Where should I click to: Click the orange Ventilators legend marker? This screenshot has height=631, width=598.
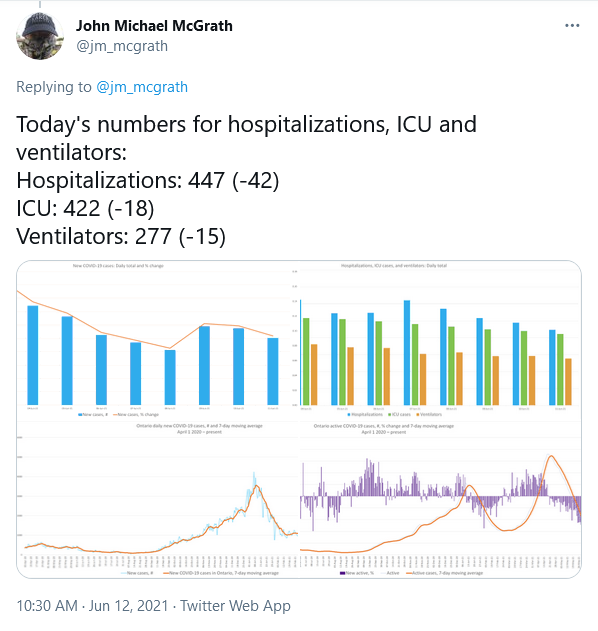coord(418,414)
